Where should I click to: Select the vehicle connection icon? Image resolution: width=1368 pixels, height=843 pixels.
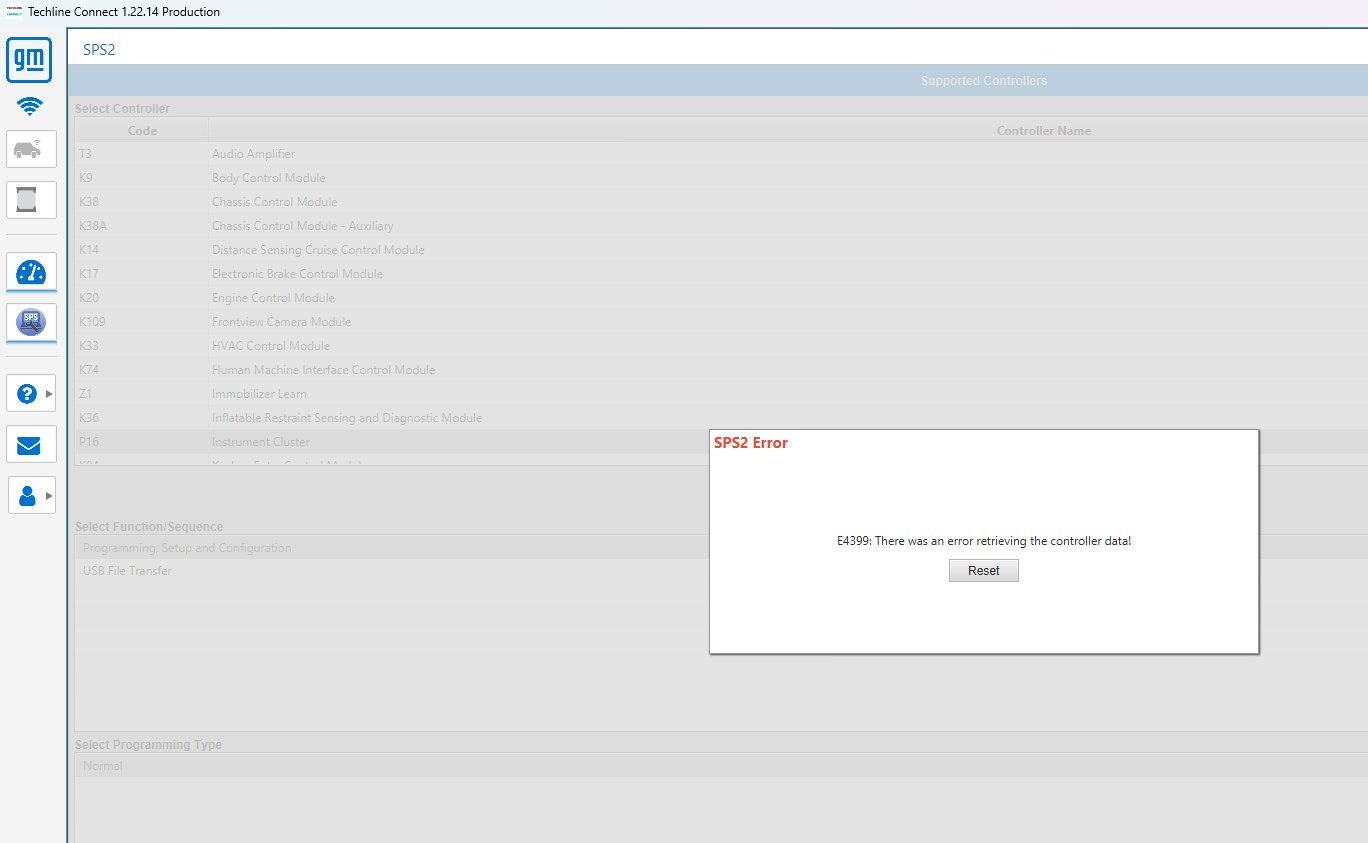point(31,149)
